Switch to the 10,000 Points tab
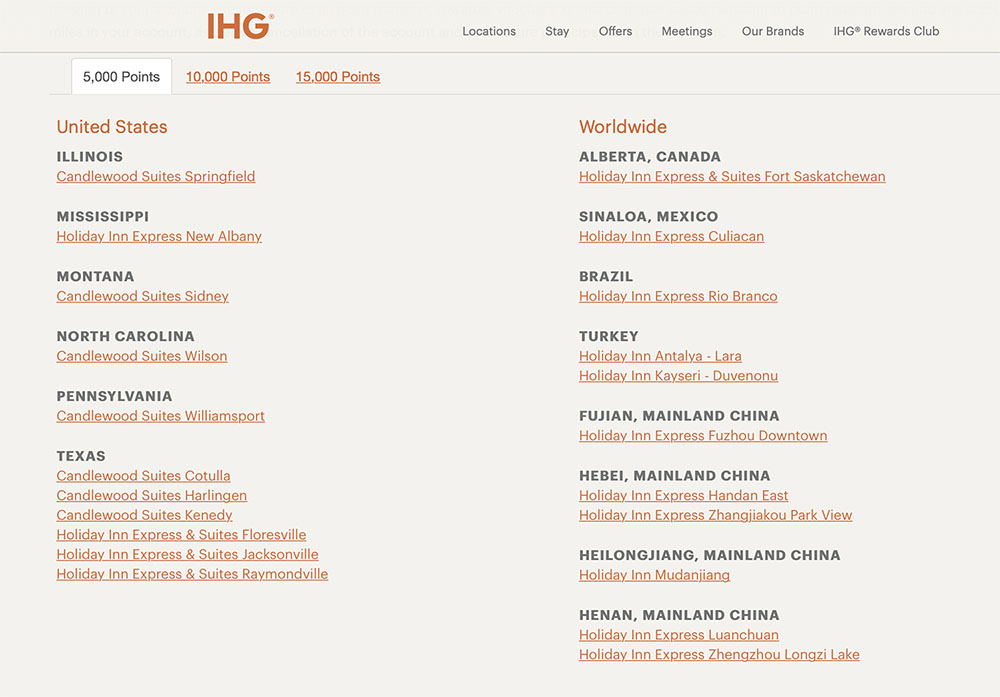This screenshot has height=697, width=1000. (228, 77)
